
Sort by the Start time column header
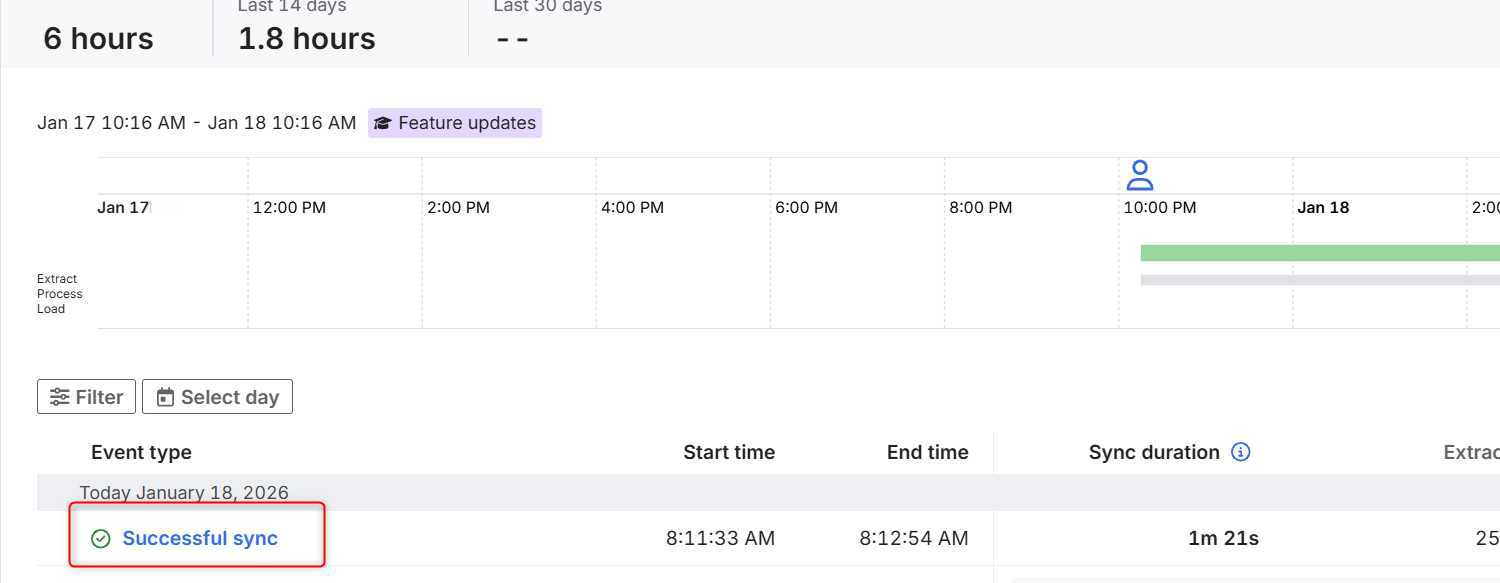coord(729,452)
